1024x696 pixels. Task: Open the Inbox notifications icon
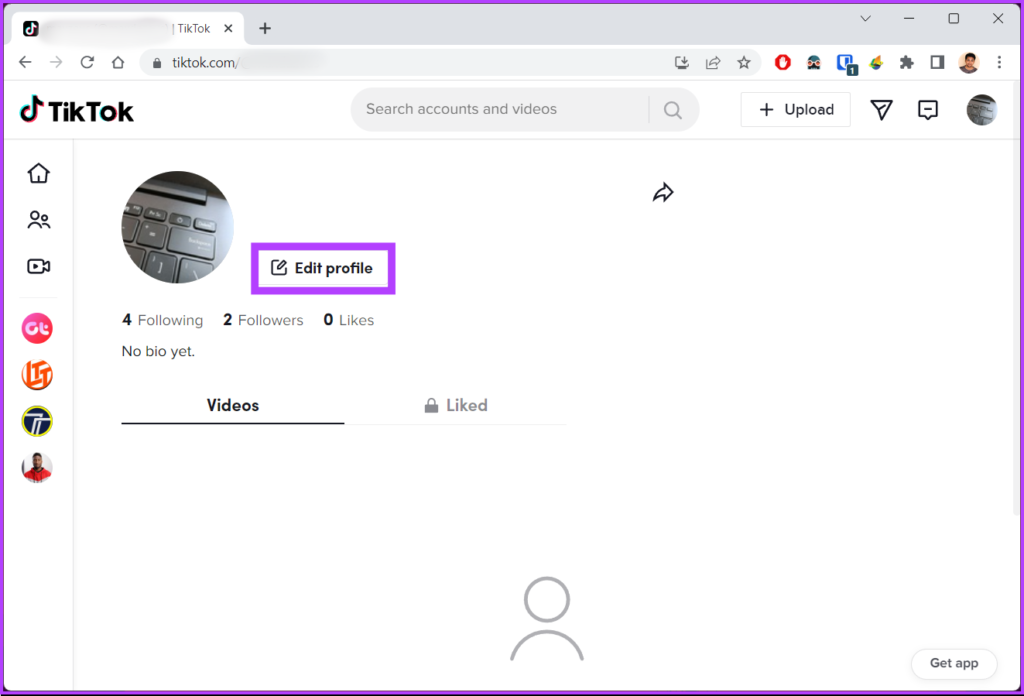928,110
